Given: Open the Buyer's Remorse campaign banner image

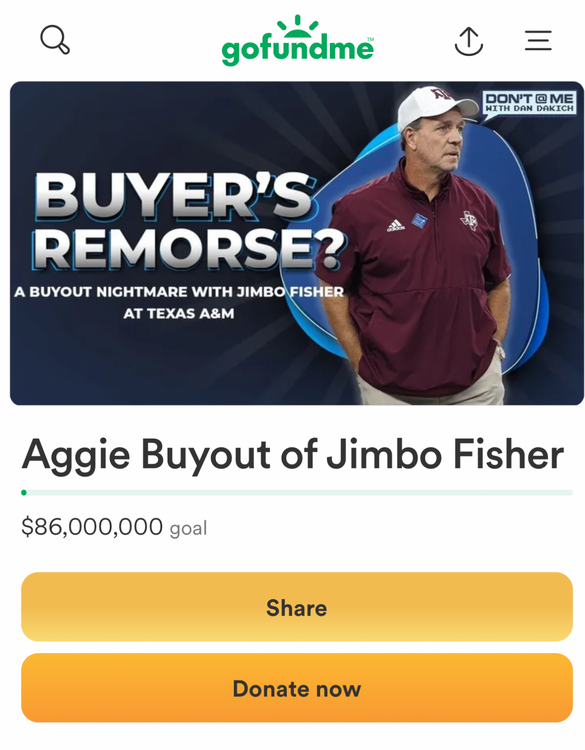Looking at the screenshot, I should (297, 243).
